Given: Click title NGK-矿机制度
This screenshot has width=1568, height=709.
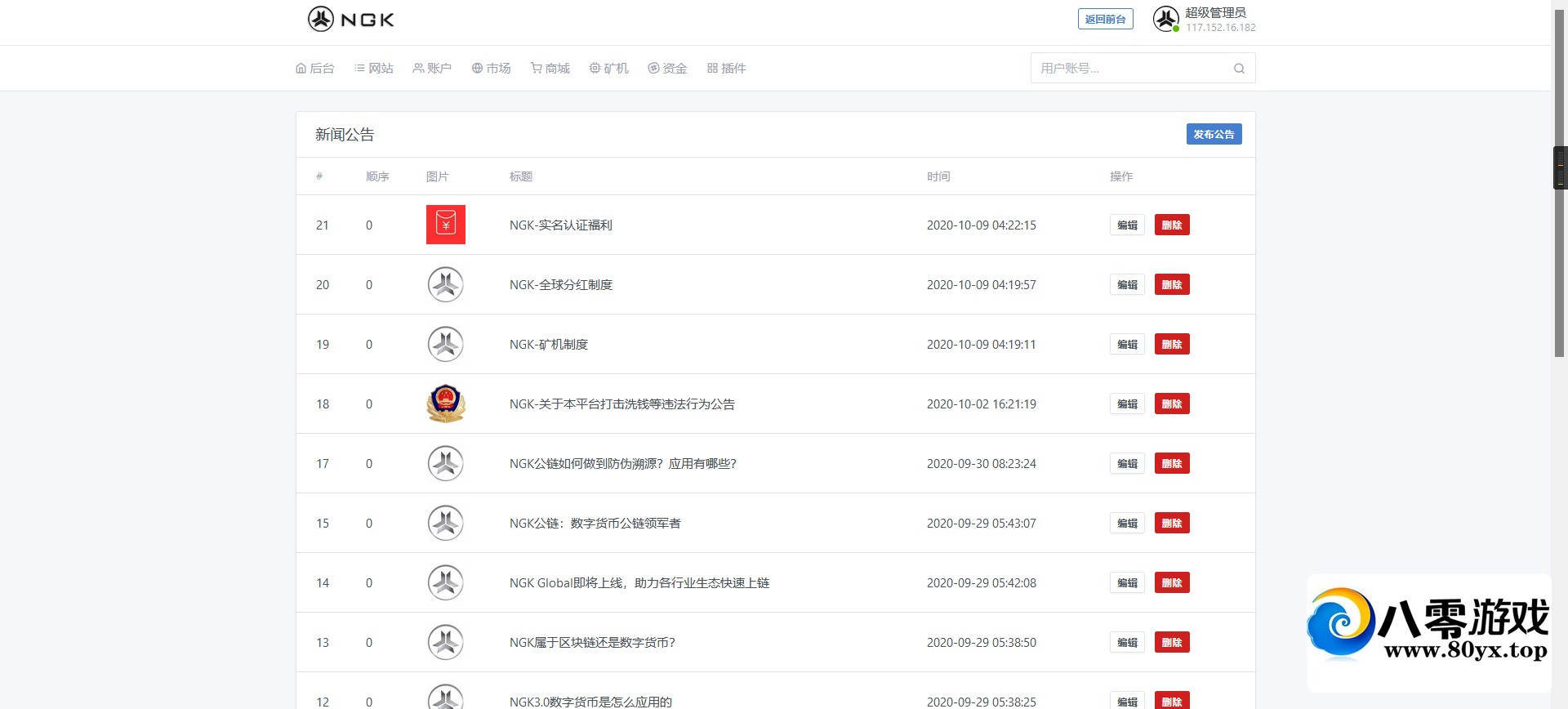Looking at the screenshot, I should pos(549,344).
